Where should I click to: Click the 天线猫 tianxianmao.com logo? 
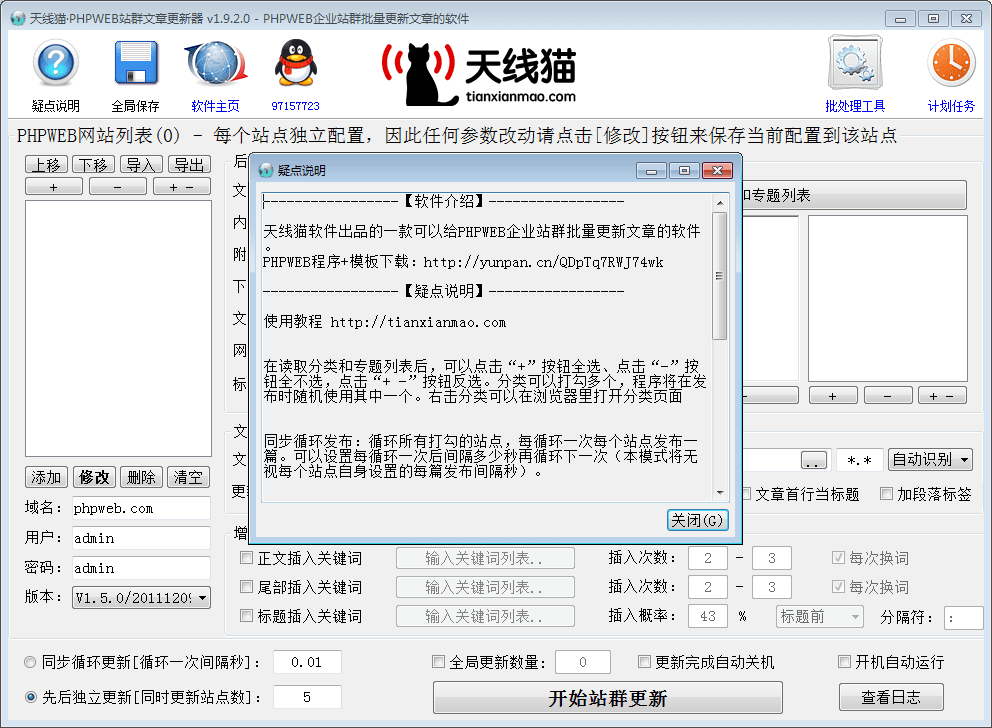(480, 73)
